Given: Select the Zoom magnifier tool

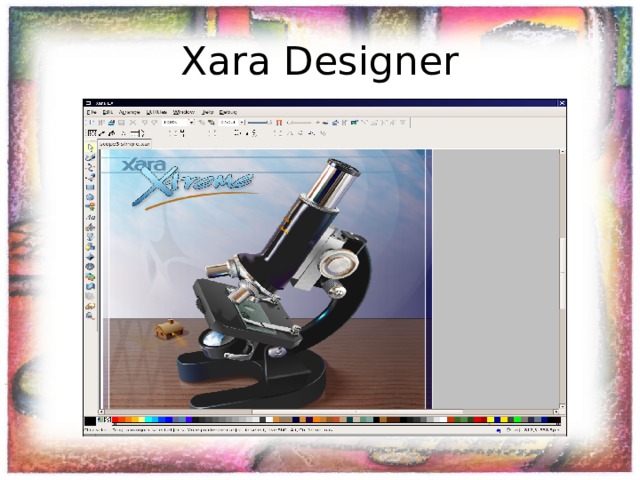Looking at the screenshot, I should pos(91,316).
